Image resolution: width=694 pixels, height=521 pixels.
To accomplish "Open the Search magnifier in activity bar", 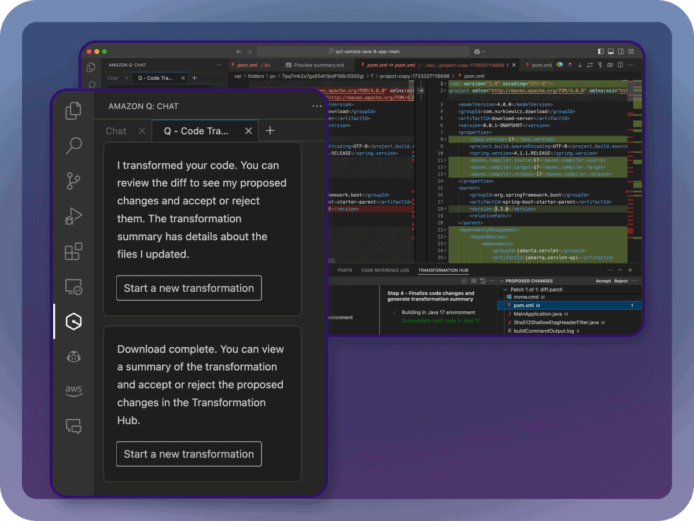I will (73, 146).
